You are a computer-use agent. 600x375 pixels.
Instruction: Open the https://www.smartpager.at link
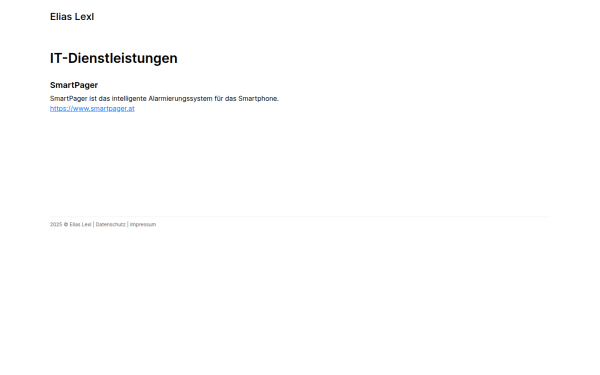pos(92,109)
